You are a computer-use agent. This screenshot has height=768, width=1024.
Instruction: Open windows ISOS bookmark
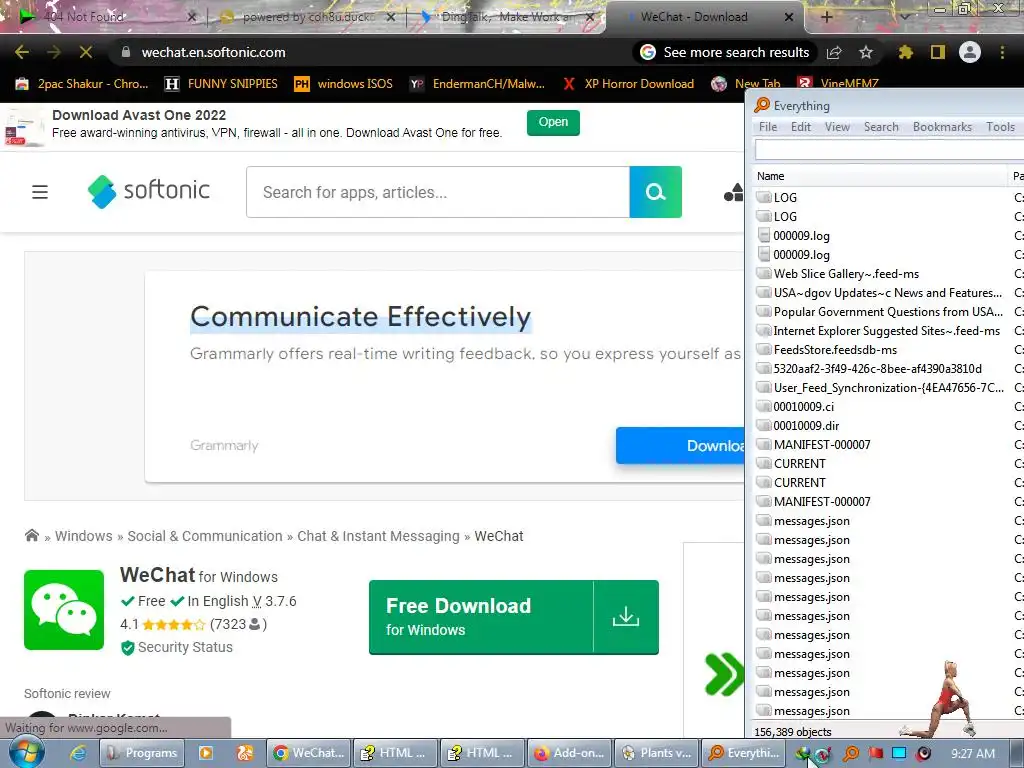(x=343, y=84)
